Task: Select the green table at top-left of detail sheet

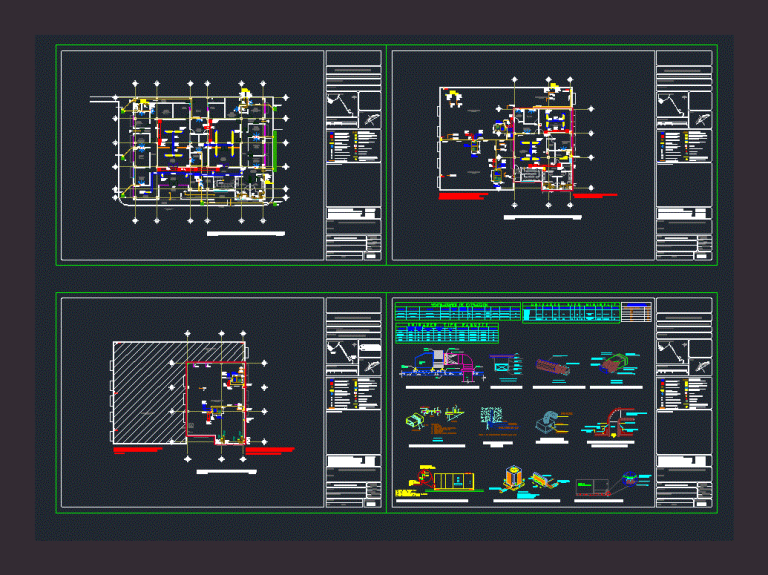Action: coord(457,311)
